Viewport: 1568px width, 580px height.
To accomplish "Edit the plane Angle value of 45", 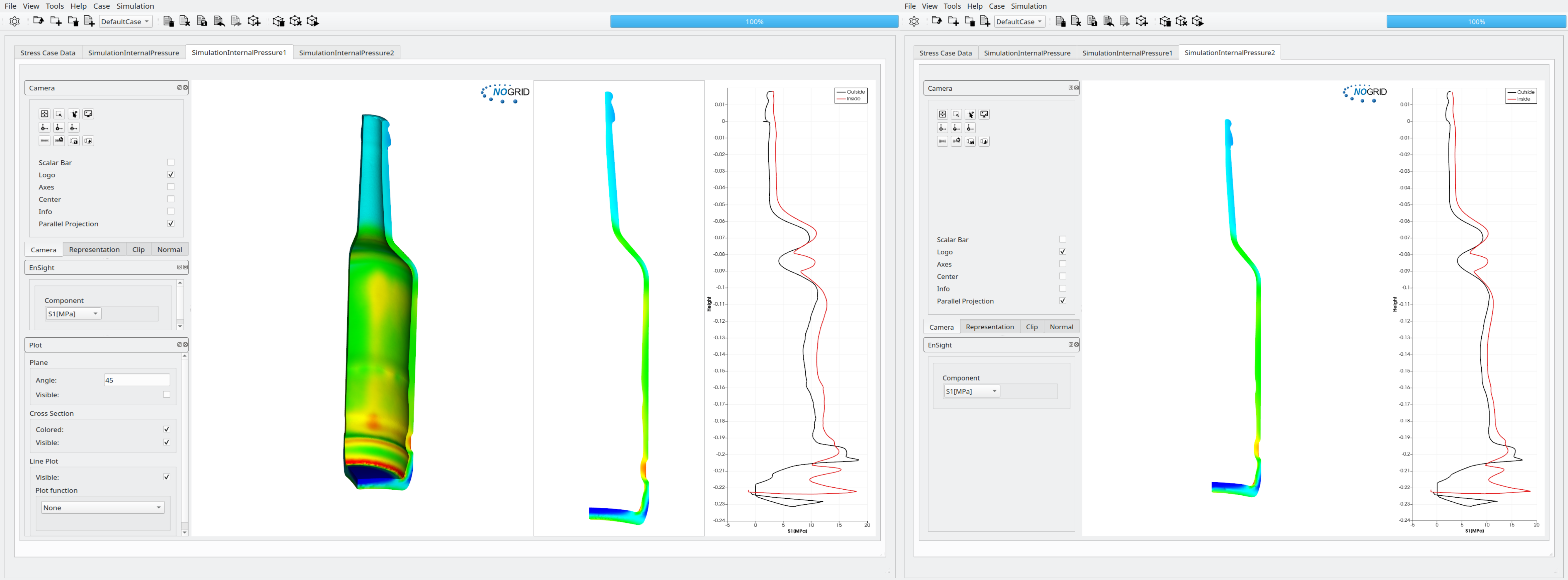I will 137,380.
